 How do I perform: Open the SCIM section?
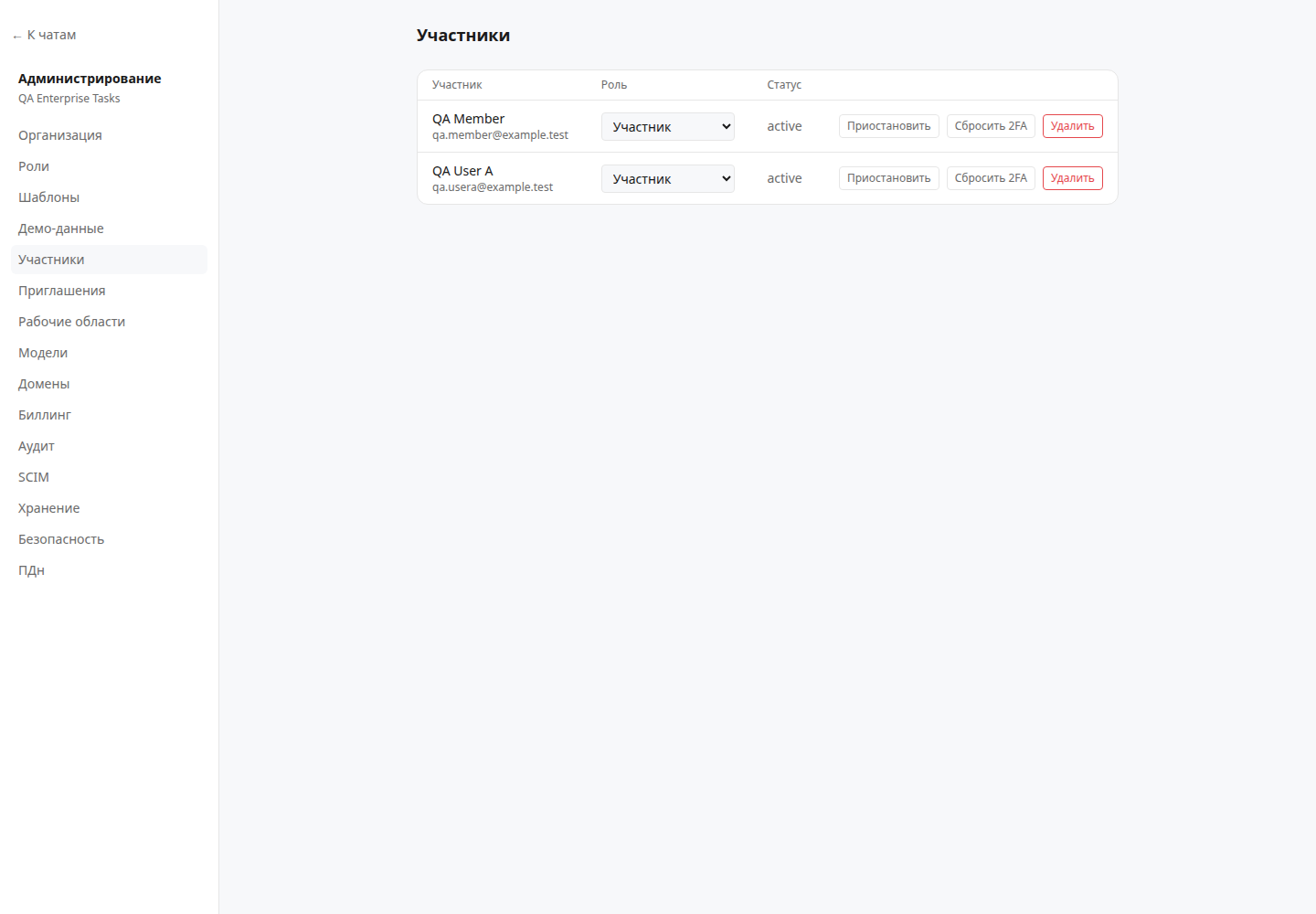[x=109, y=477]
